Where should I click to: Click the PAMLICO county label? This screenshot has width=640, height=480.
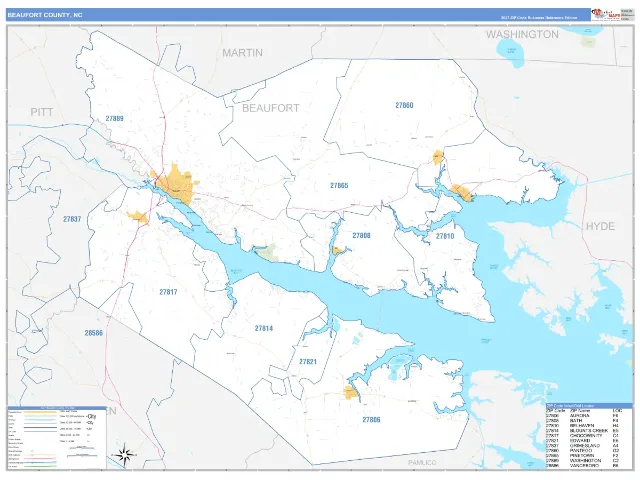[x=422, y=462]
